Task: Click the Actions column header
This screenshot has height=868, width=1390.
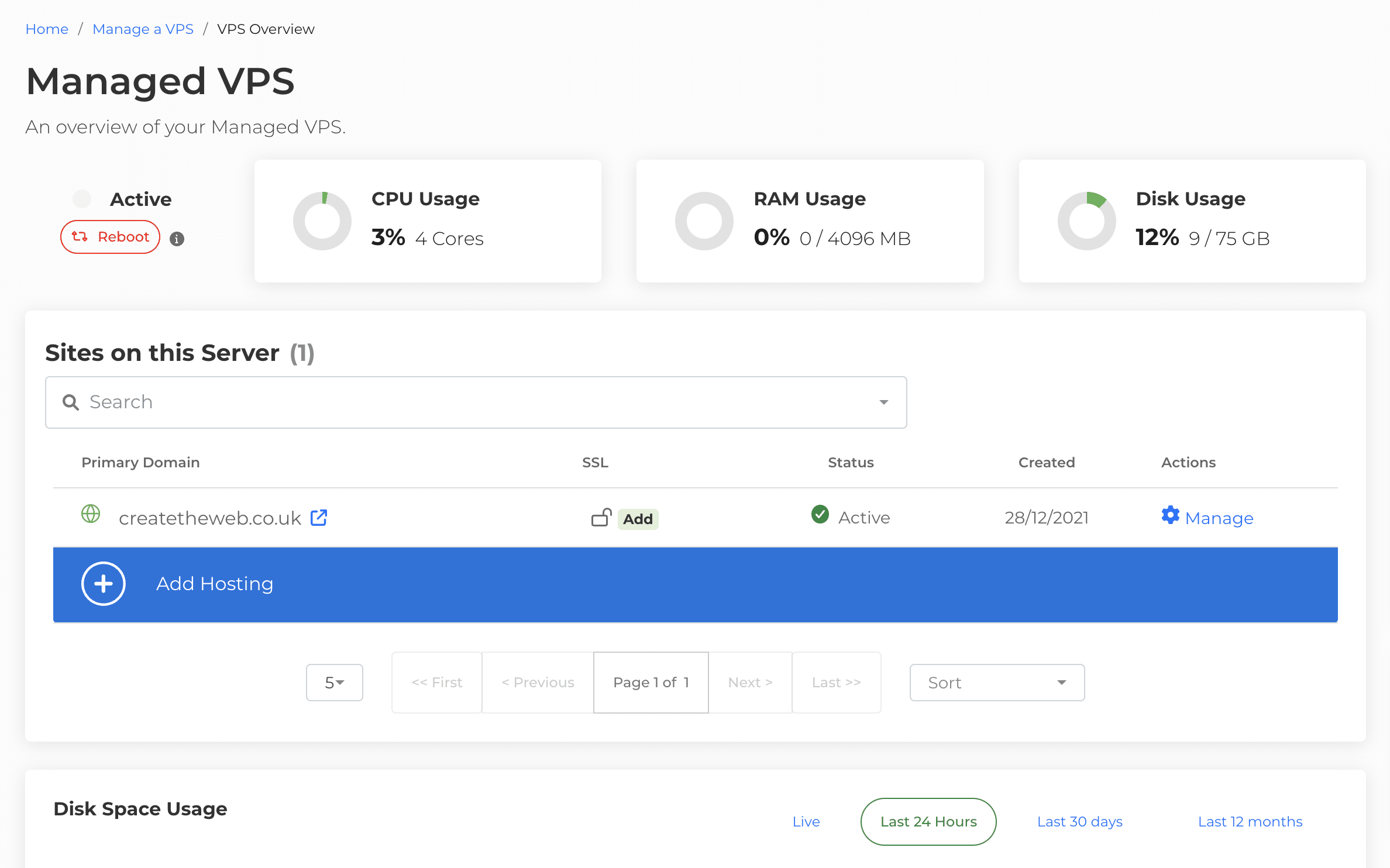Action: pyautogui.click(x=1188, y=463)
